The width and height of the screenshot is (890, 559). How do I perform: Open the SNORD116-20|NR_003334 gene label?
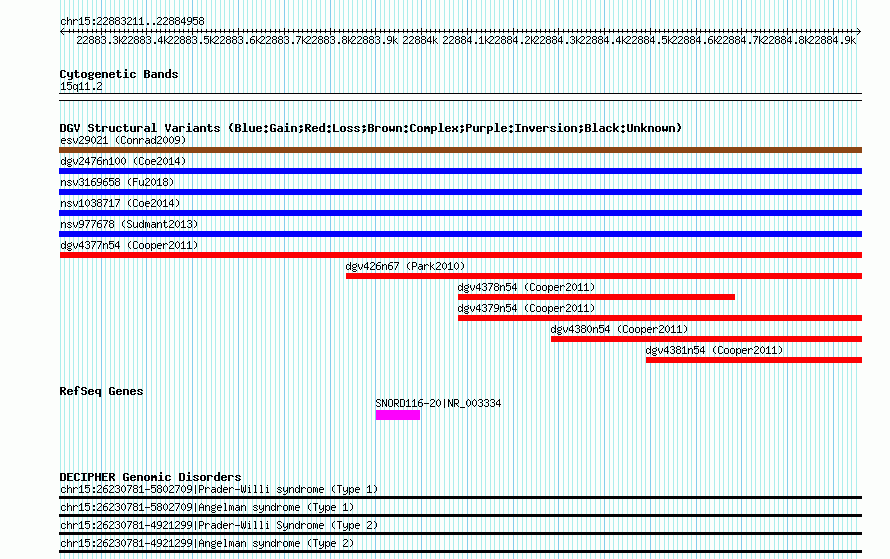(x=438, y=404)
